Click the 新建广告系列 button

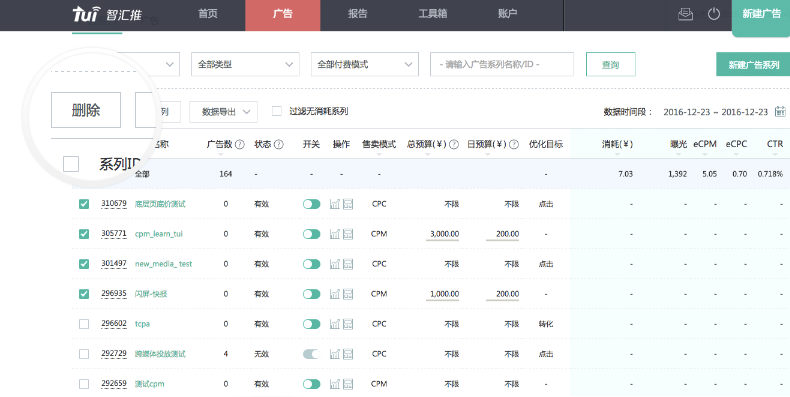coord(753,64)
